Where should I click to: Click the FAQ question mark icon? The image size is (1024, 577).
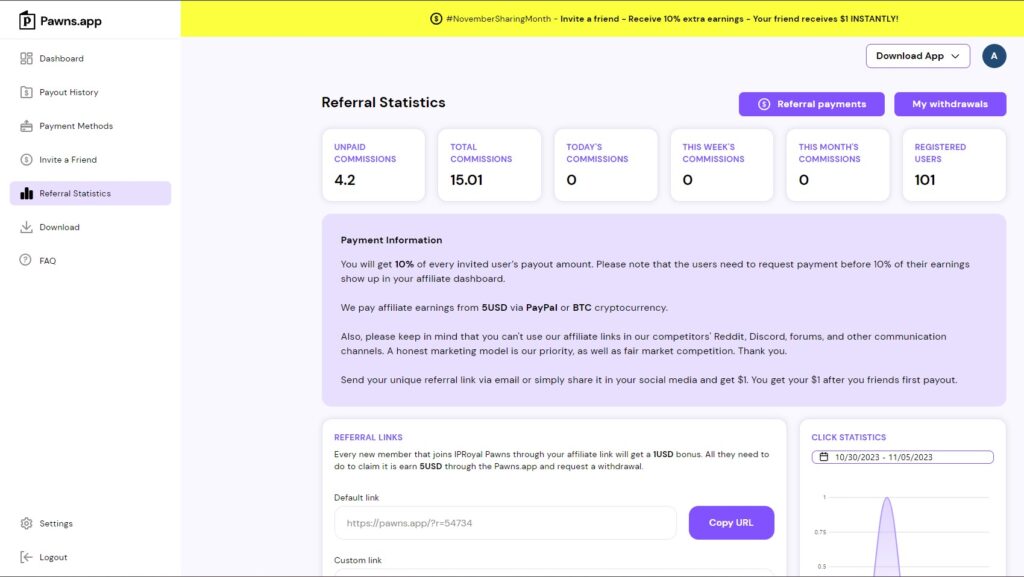(x=25, y=260)
